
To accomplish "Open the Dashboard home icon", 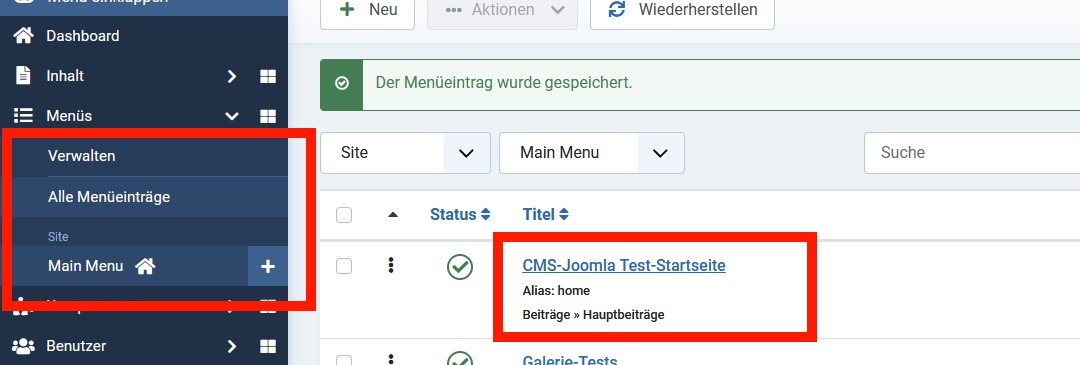I will [23, 36].
